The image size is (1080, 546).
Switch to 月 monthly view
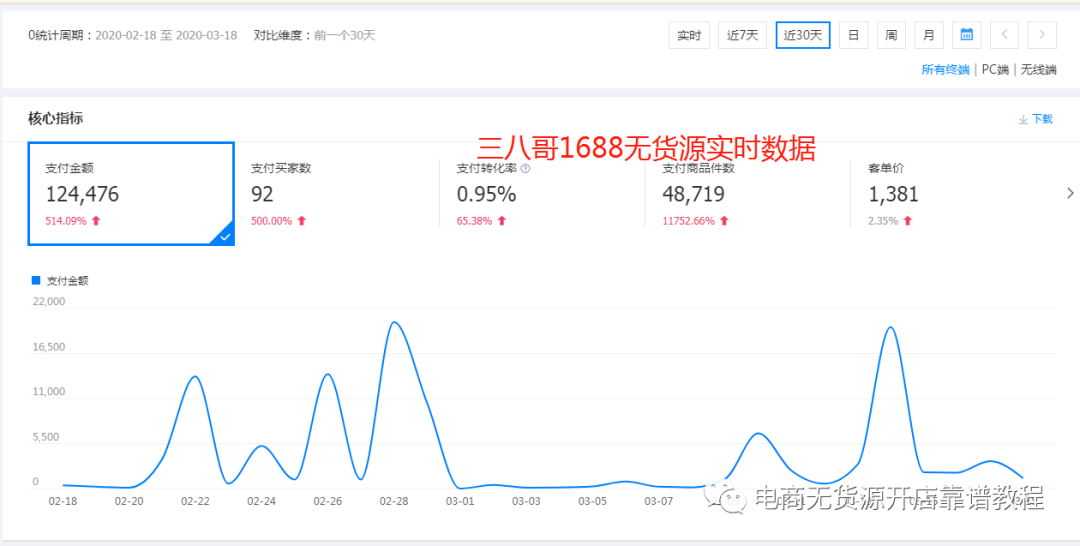[929, 35]
